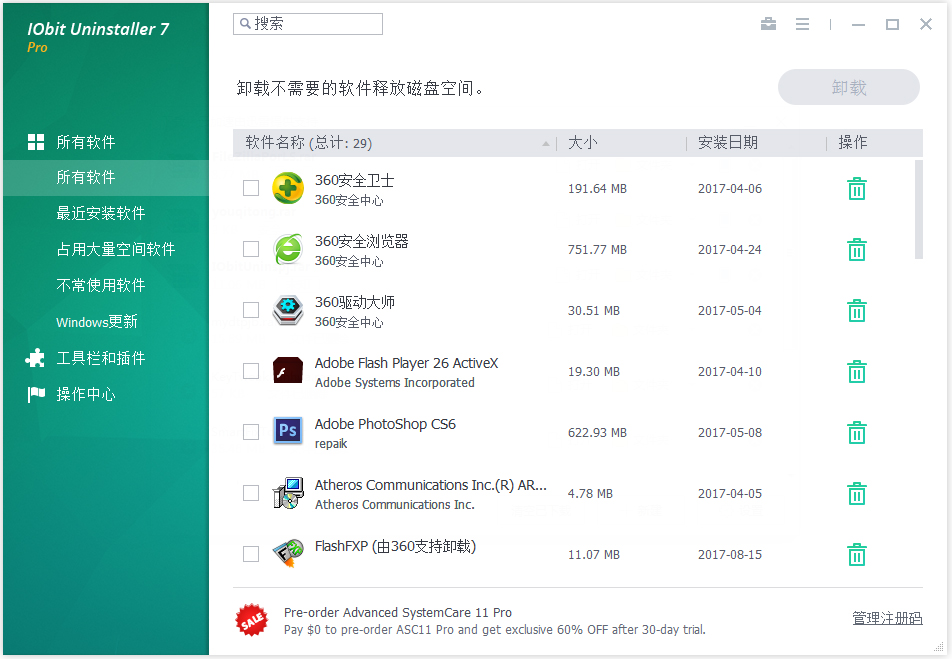Sort by 安装日期 column header
The width and height of the screenshot is (952, 659).
[728, 143]
